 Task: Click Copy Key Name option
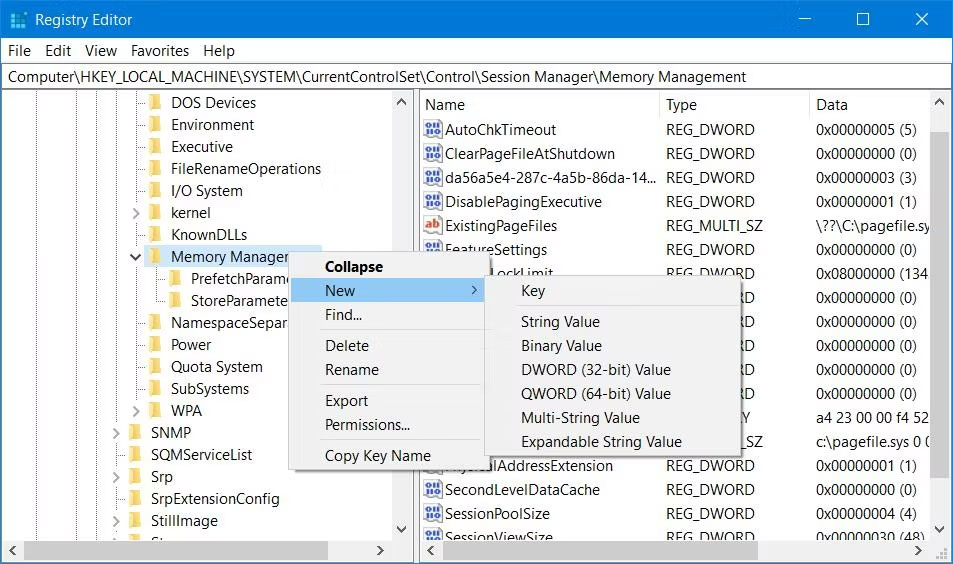377,456
